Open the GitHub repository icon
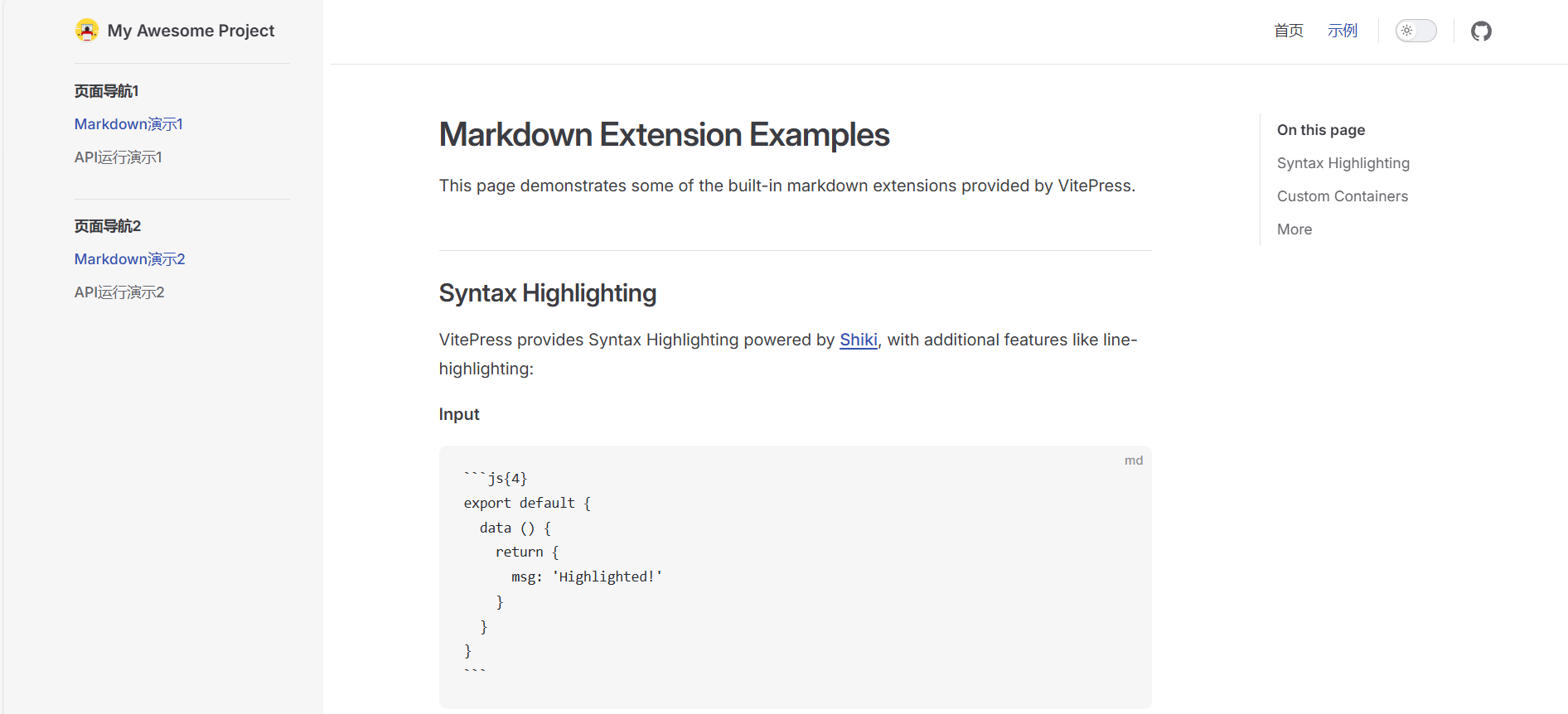The height and width of the screenshot is (714, 1568). (x=1481, y=31)
